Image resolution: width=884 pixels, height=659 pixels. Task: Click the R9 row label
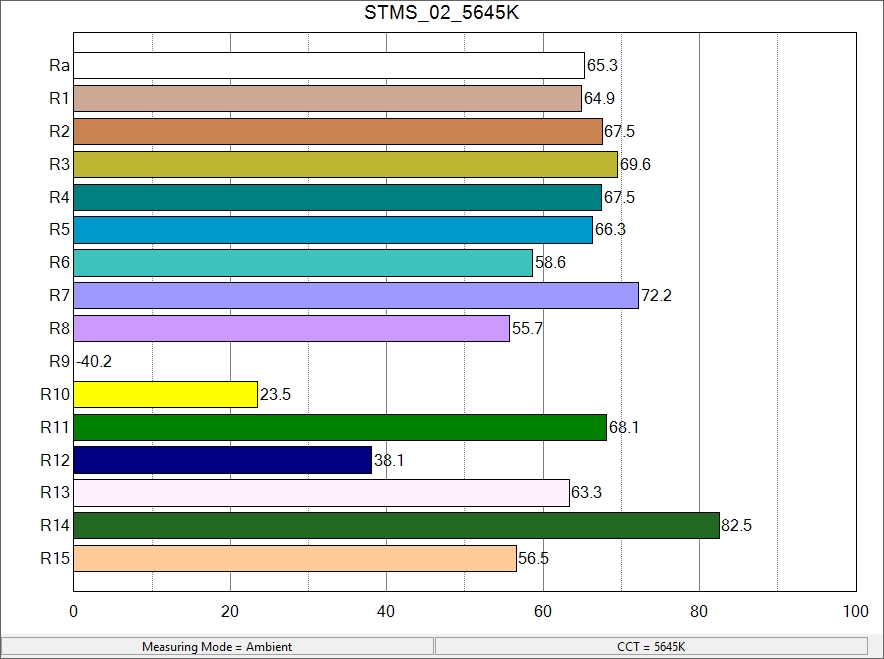(x=59, y=361)
